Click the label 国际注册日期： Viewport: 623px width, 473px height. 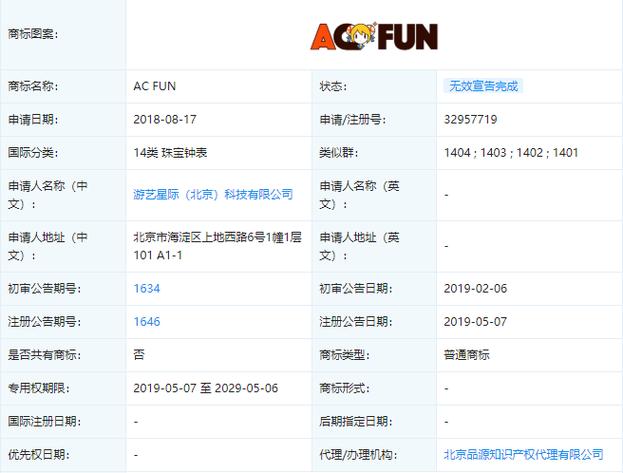coord(44,421)
